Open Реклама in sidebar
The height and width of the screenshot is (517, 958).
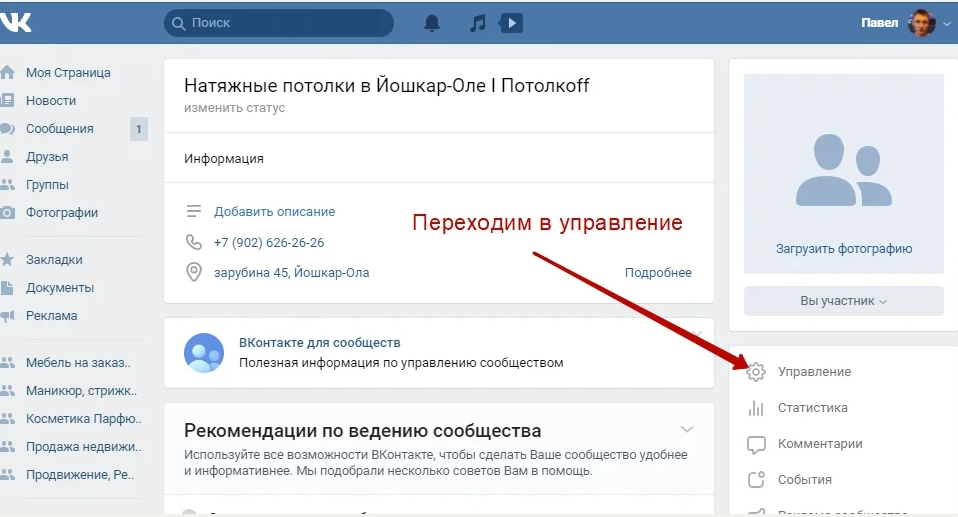[51, 316]
